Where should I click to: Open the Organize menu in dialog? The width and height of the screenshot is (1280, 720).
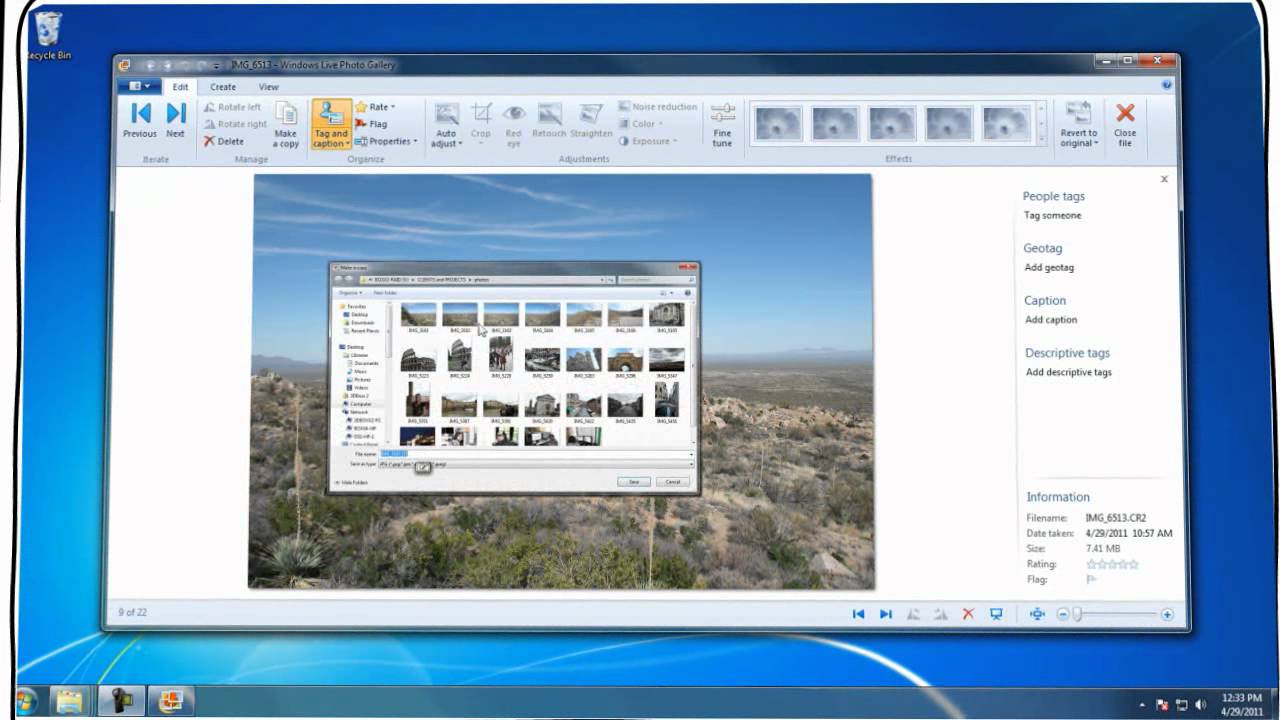coord(349,292)
